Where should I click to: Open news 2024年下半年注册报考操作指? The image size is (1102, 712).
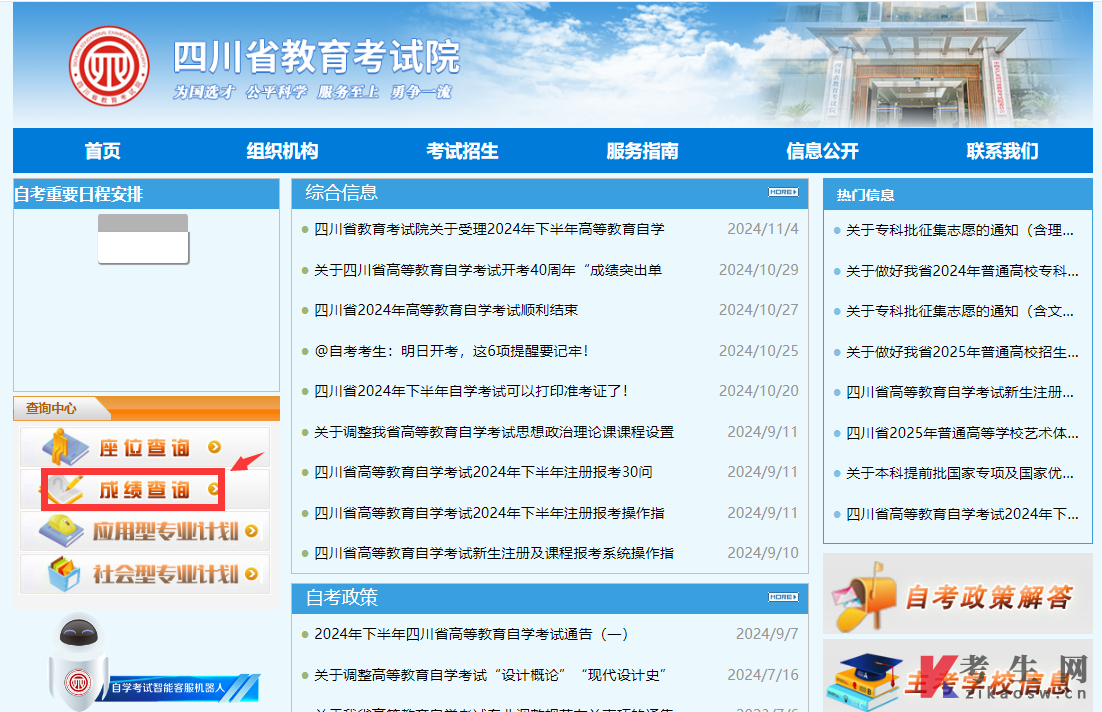pyautogui.click(x=489, y=513)
